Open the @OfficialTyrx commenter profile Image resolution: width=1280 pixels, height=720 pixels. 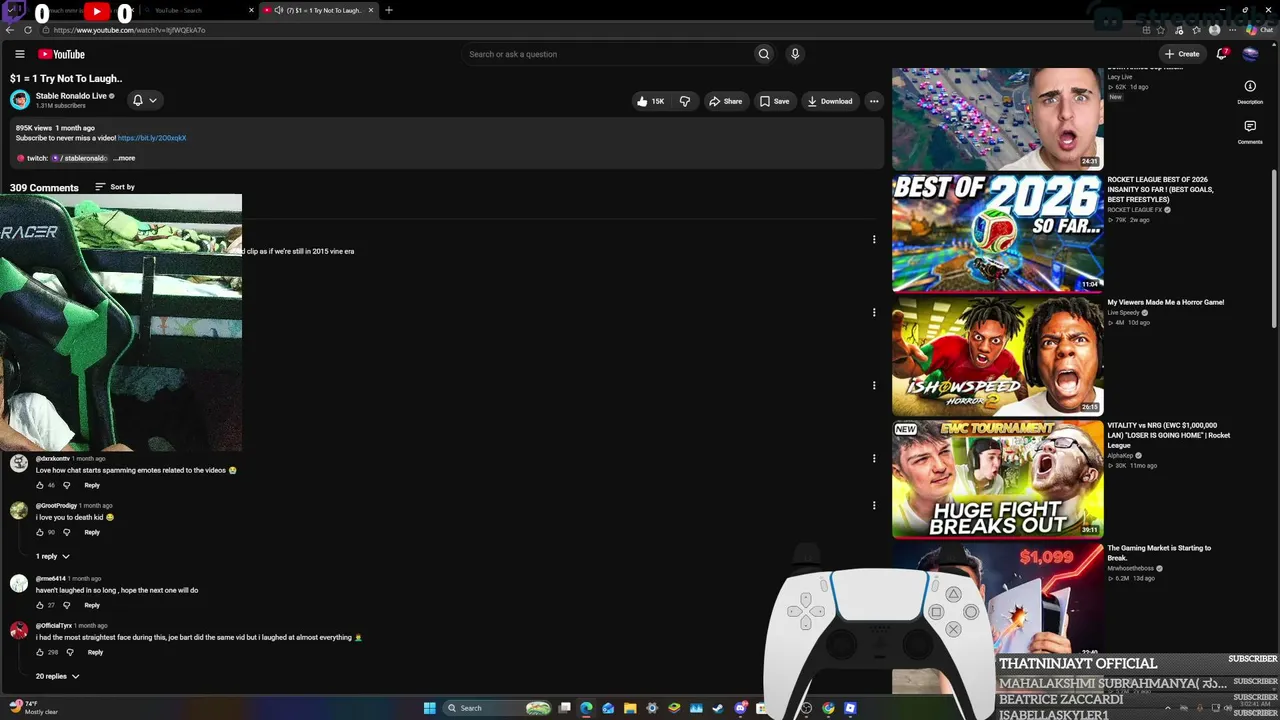(19, 631)
